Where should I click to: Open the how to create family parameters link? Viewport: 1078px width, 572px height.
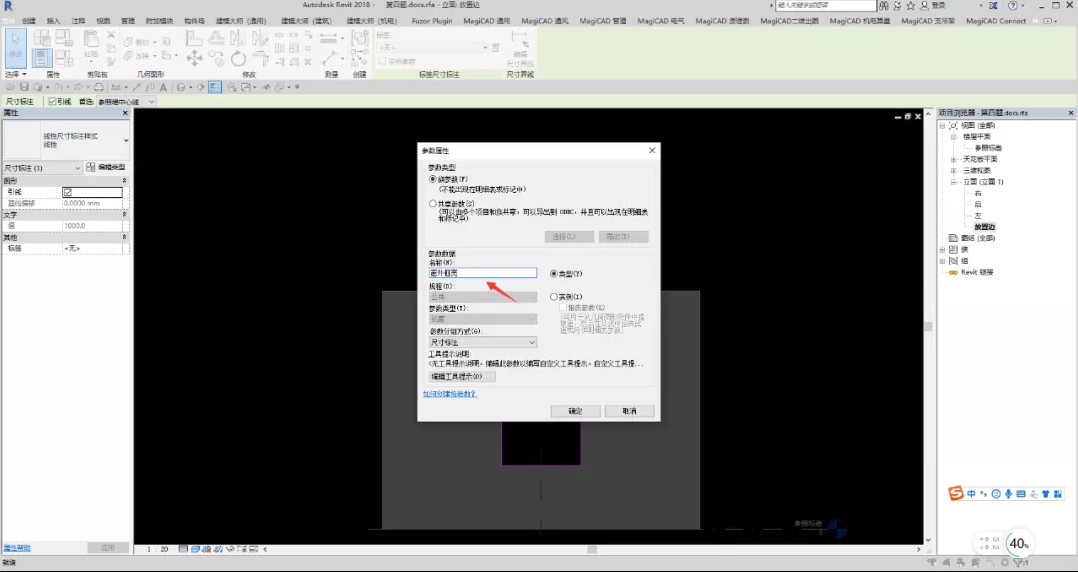coord(450,394)
